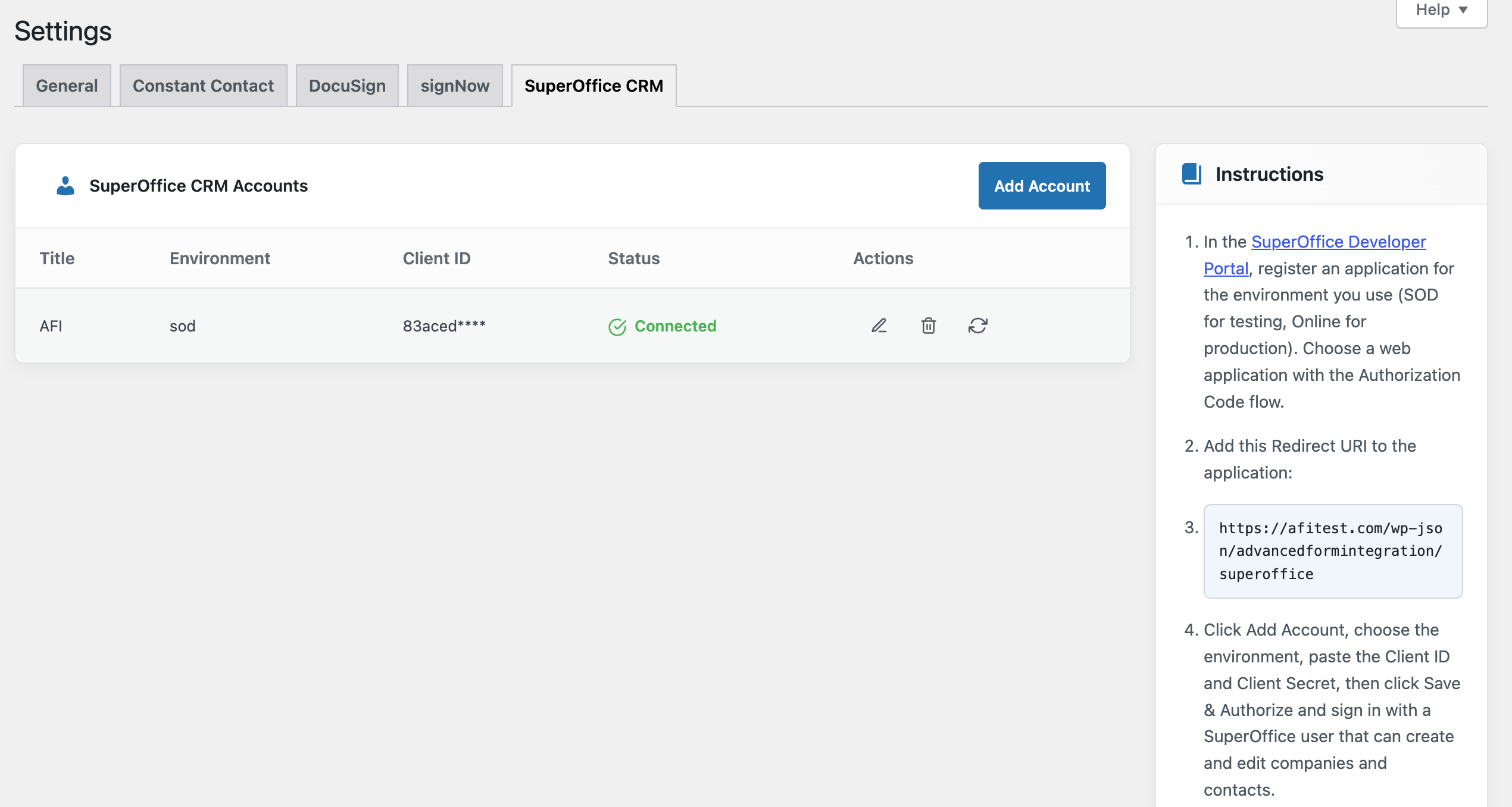The height and width of the screenshot is (807, 1512).
Task: Click the green Connected checkmark icon
Action: 617,327
